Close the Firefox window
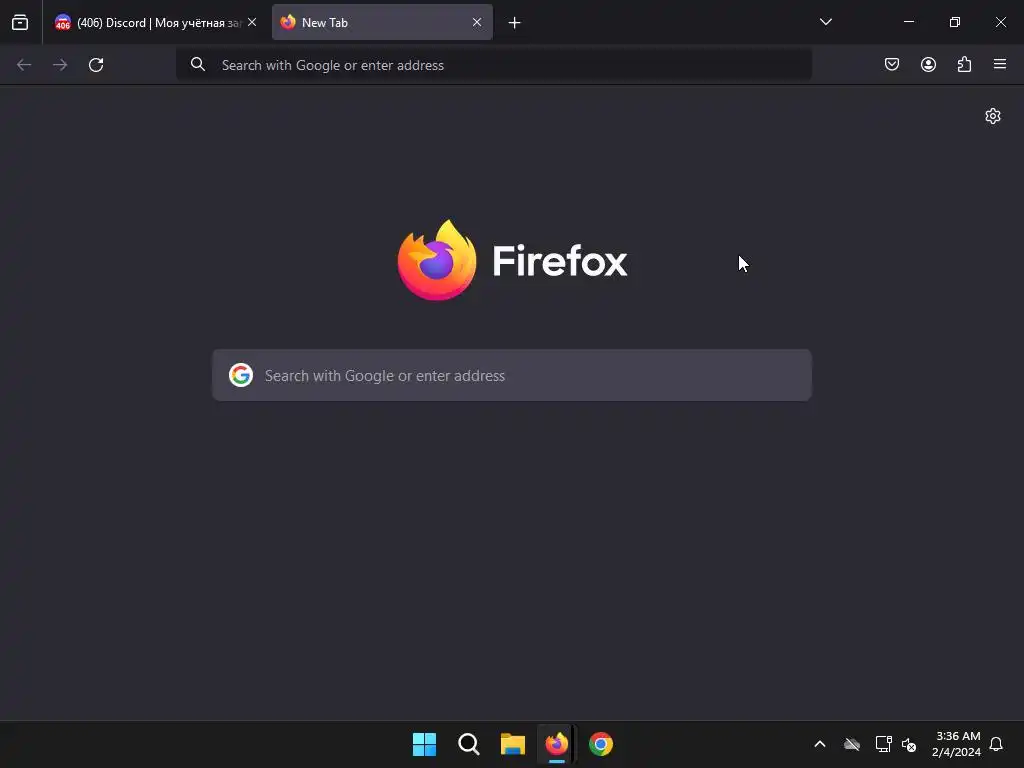 (1000, 22)
